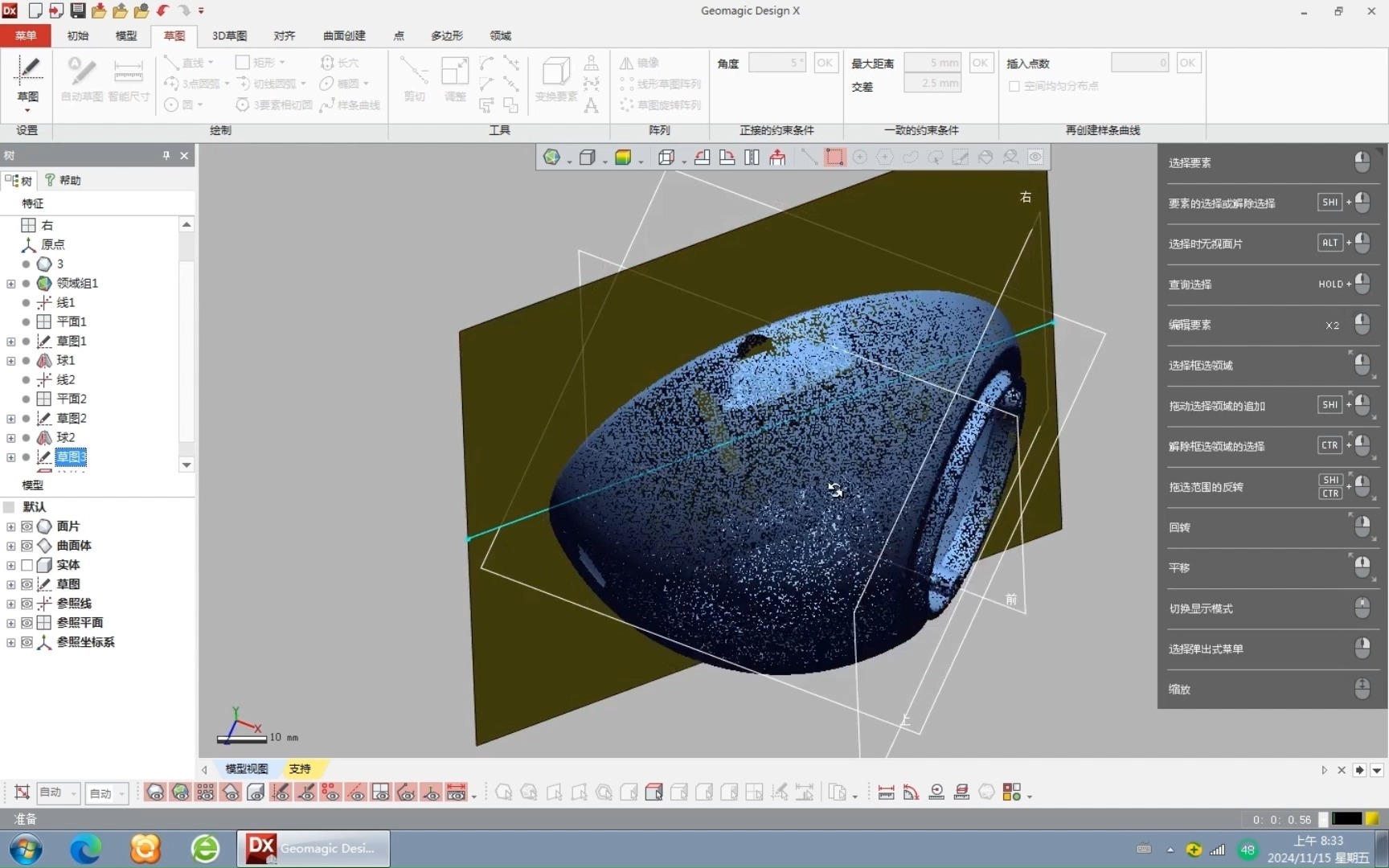This screenshot has width=1389, height=868.
Task: Switch to the 支持 tab below the viewport
Action: [300, 769]
